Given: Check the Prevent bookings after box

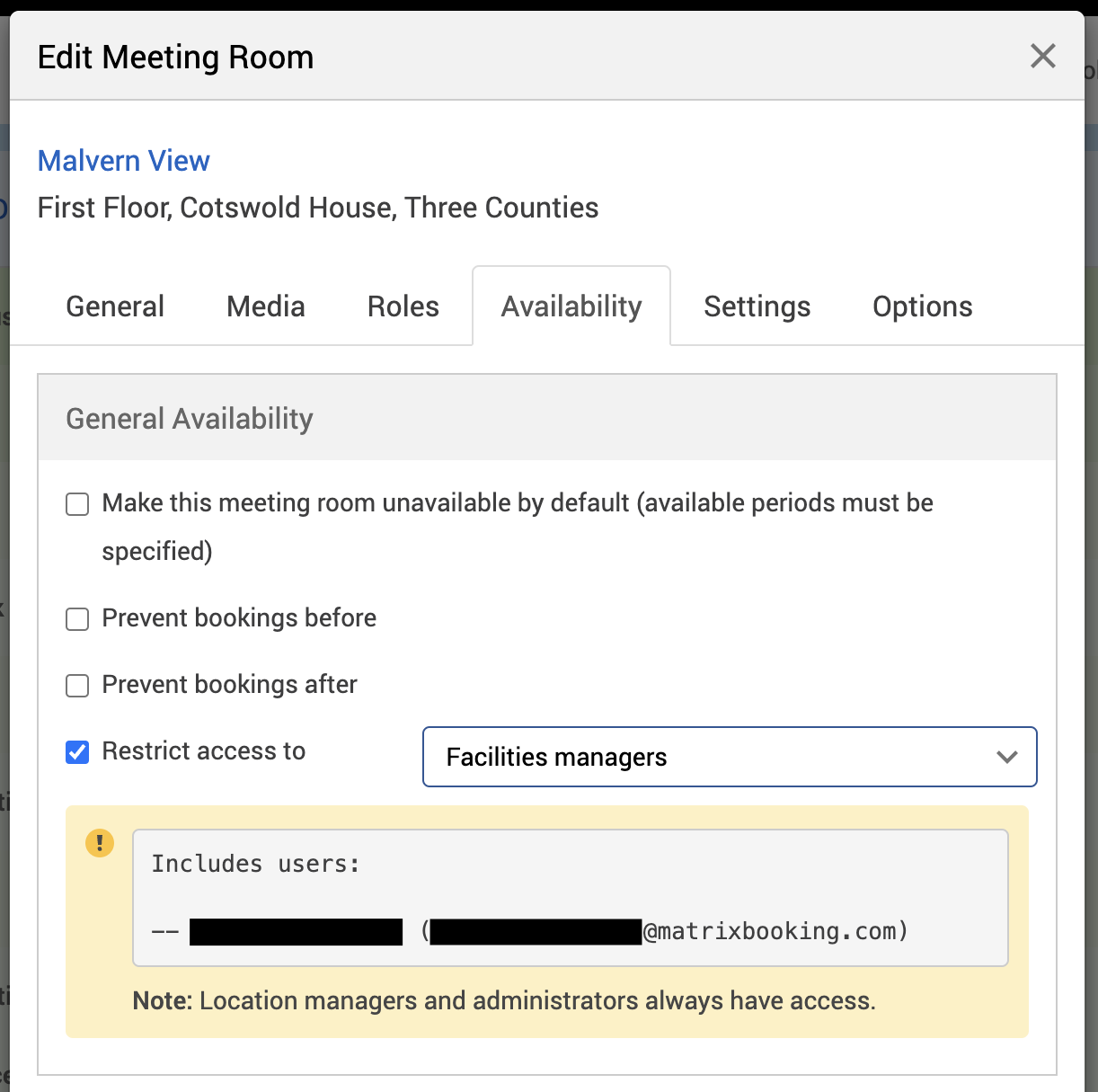Looking at the screenshot, I should coord(78,686).
